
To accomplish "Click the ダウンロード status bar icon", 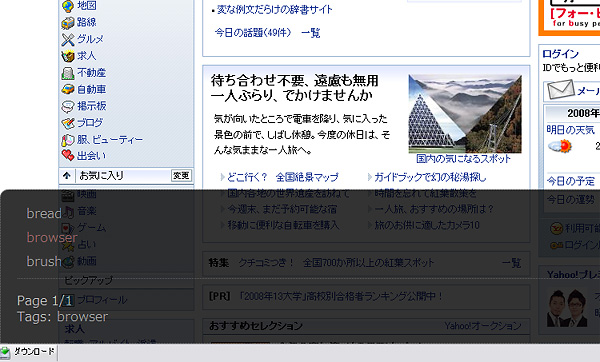I will point(5,352).
